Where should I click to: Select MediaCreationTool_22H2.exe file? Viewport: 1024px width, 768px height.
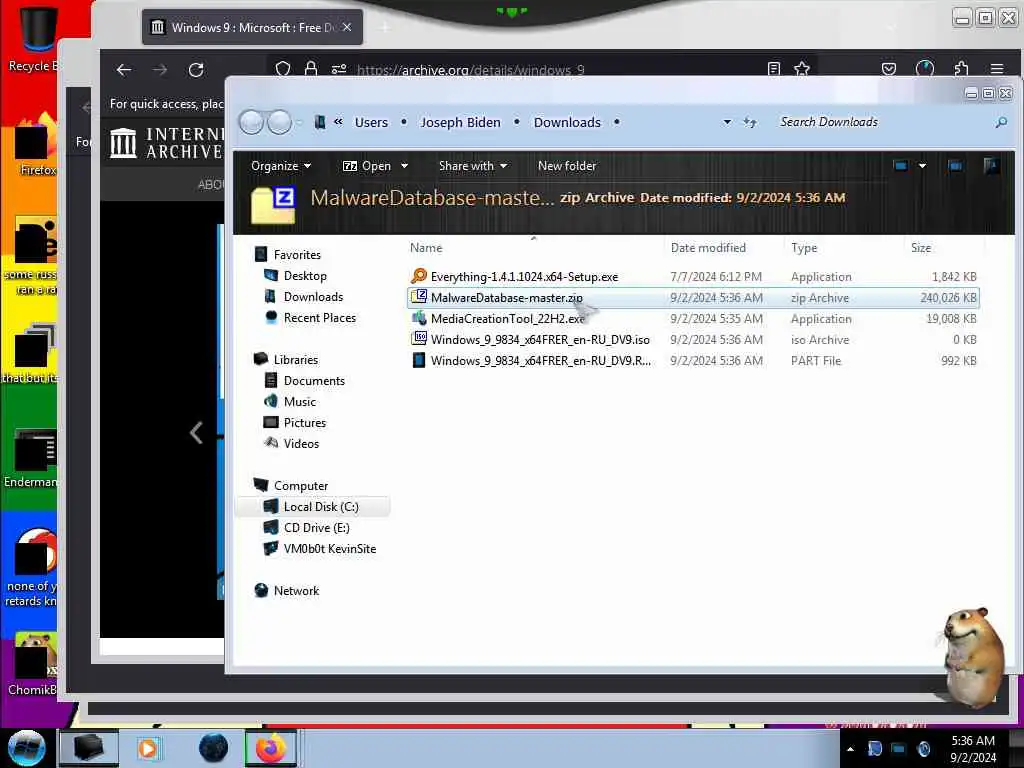(694, 319)
